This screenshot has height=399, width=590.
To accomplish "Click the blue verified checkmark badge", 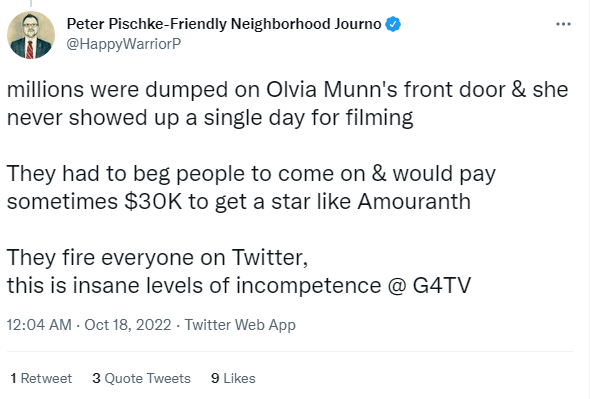I will pos(393,24).
